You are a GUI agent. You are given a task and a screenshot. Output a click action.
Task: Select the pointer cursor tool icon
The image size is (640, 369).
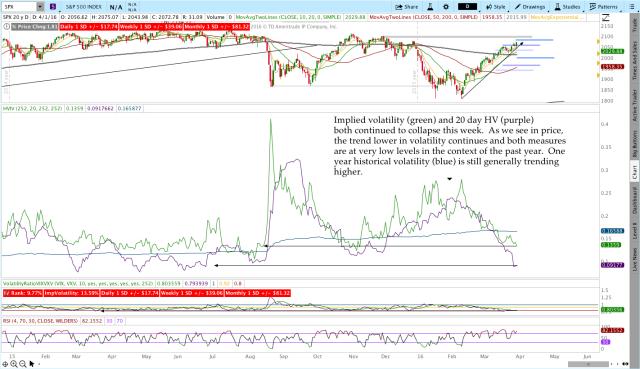pyautogui.click(x=32, y=364)
